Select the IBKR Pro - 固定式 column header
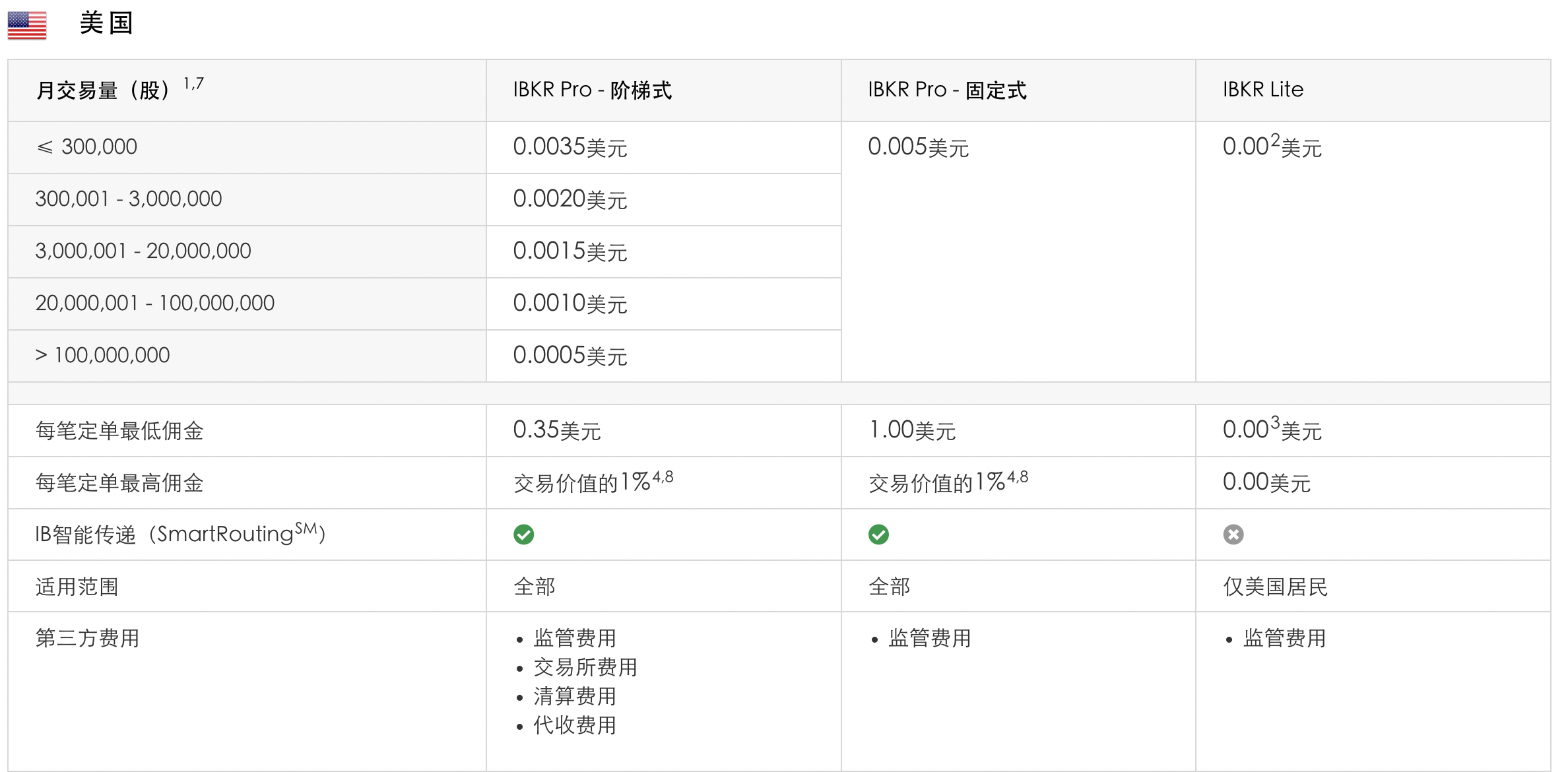 click(947, 90)
